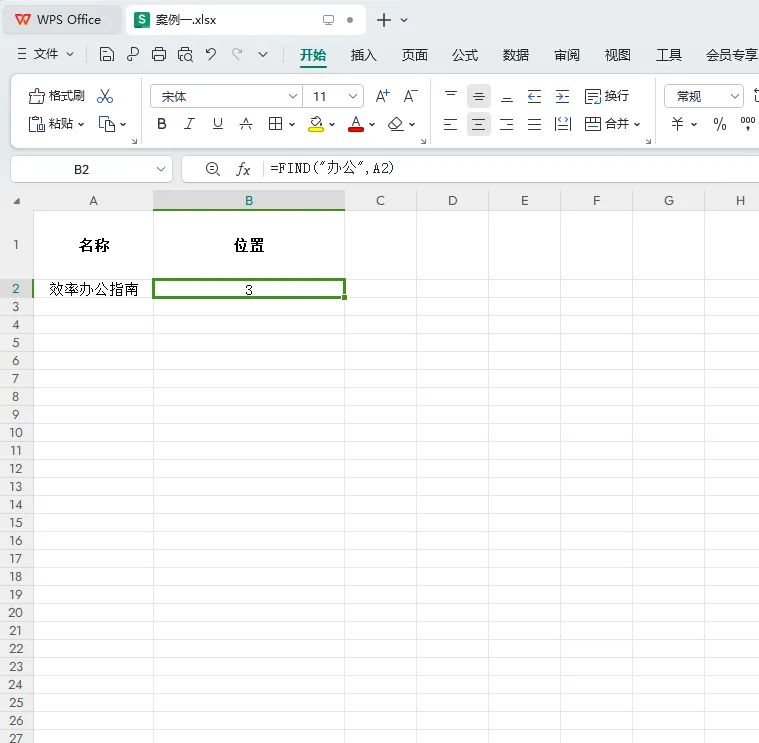Image resolution: width=759 pixels, height=743 pixels.
Task: Click the Redo arrow
Action: pos(237,54)
